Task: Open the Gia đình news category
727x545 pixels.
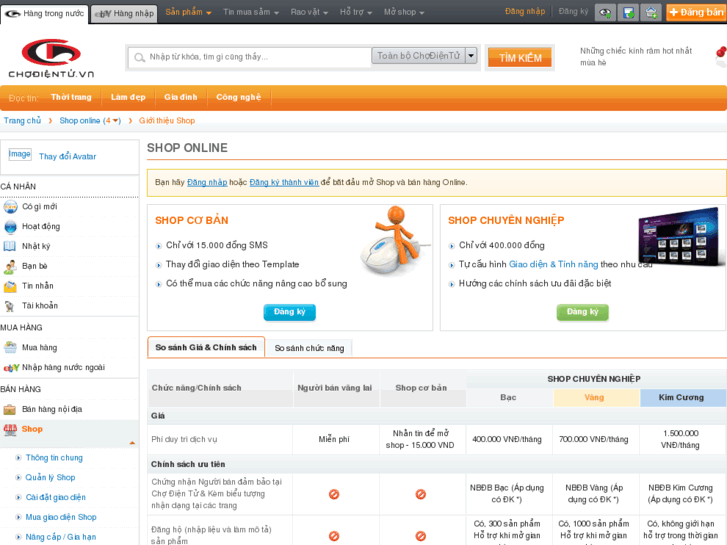Action: (x=180, y=97)
